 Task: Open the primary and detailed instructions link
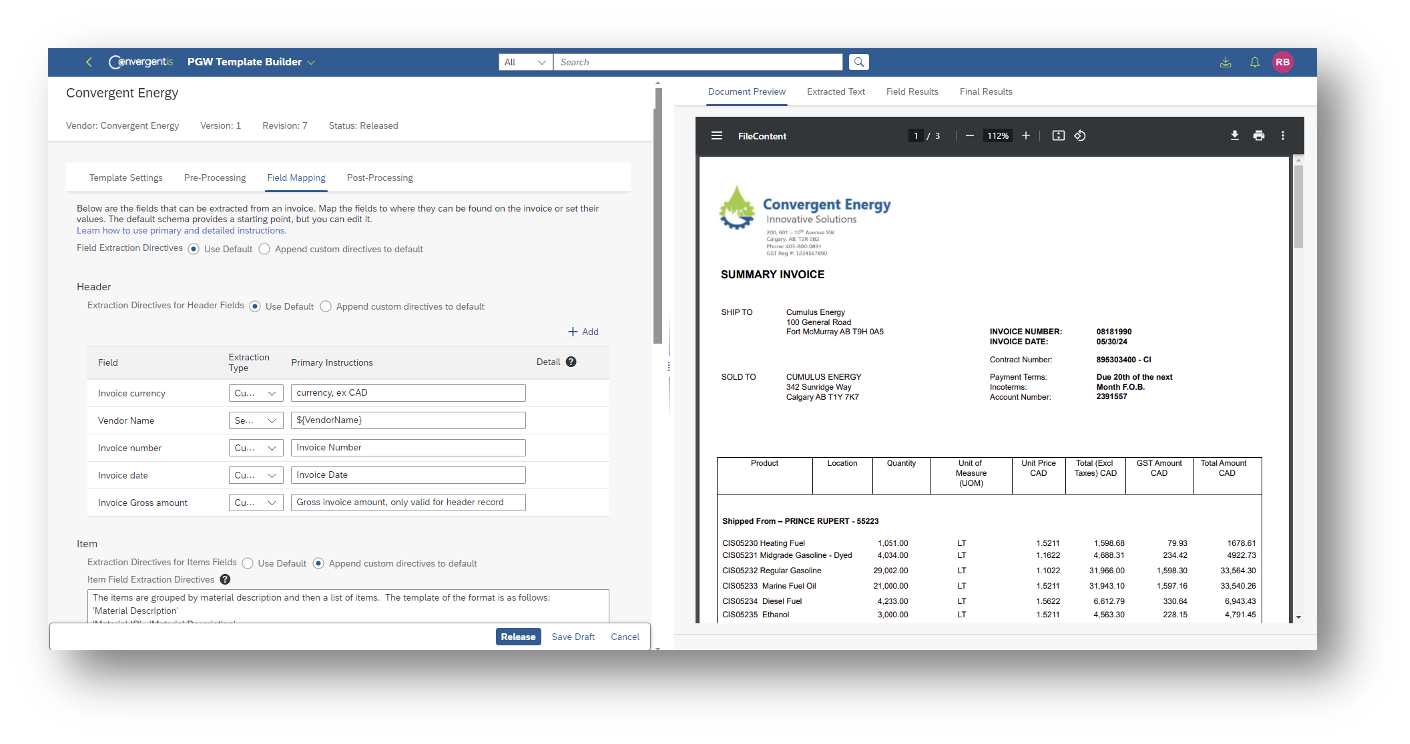(180, 230)
